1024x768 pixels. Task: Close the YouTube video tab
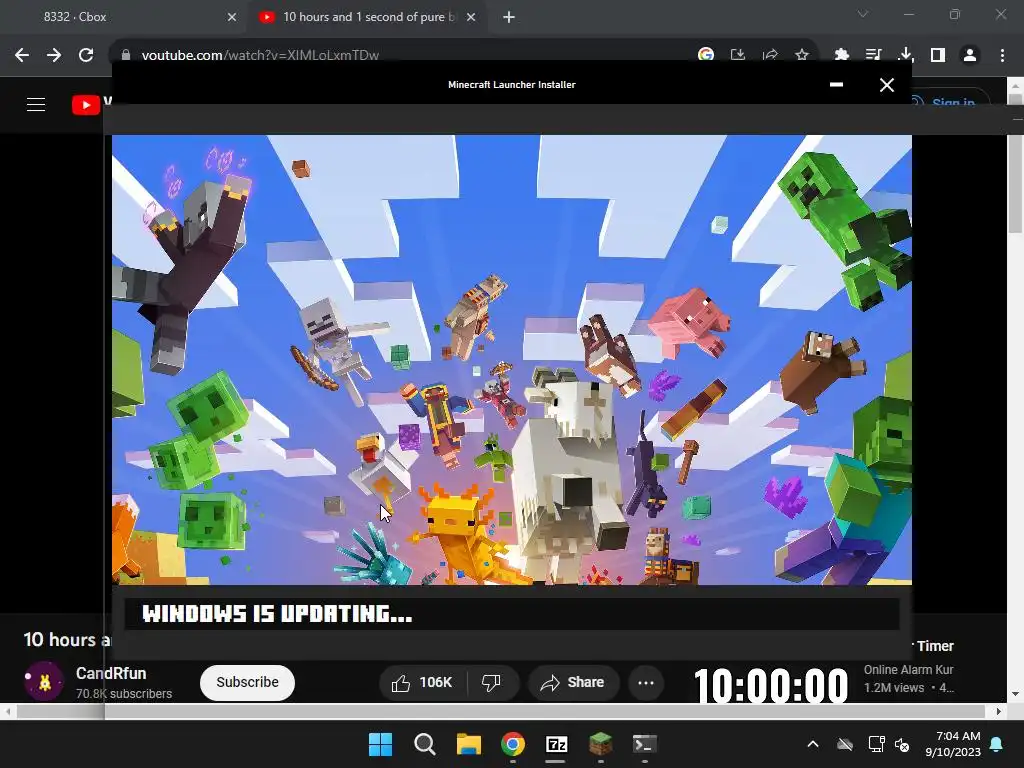[x=471, y=17]
